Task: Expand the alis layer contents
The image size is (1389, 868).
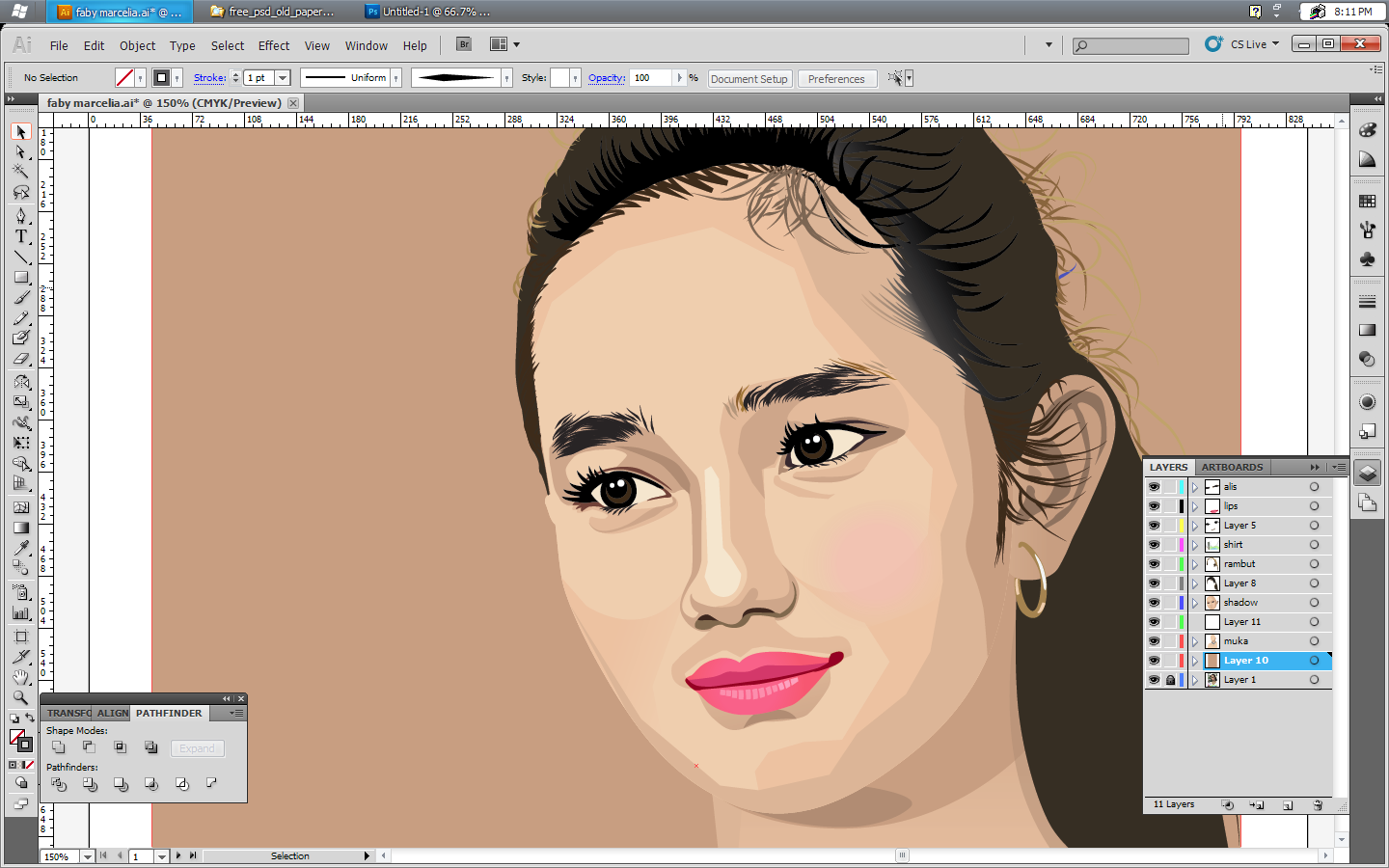Action: point(1195,487)
